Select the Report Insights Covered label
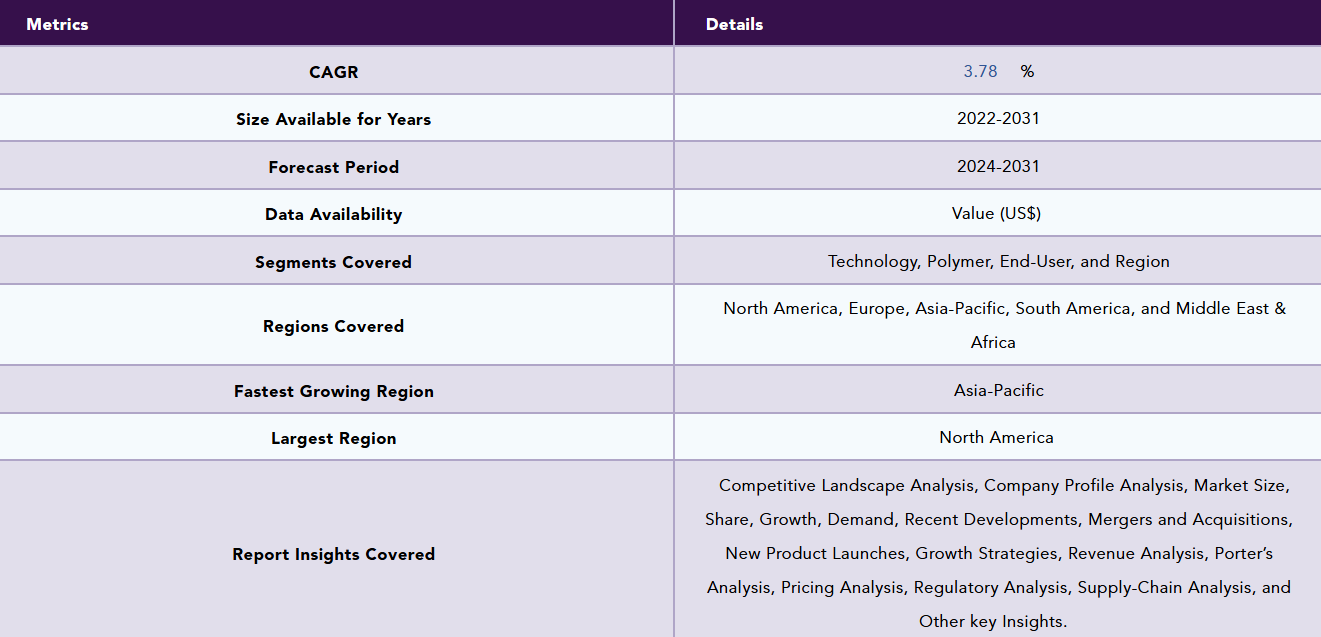The image size is (1321, 637). [334, 554]
